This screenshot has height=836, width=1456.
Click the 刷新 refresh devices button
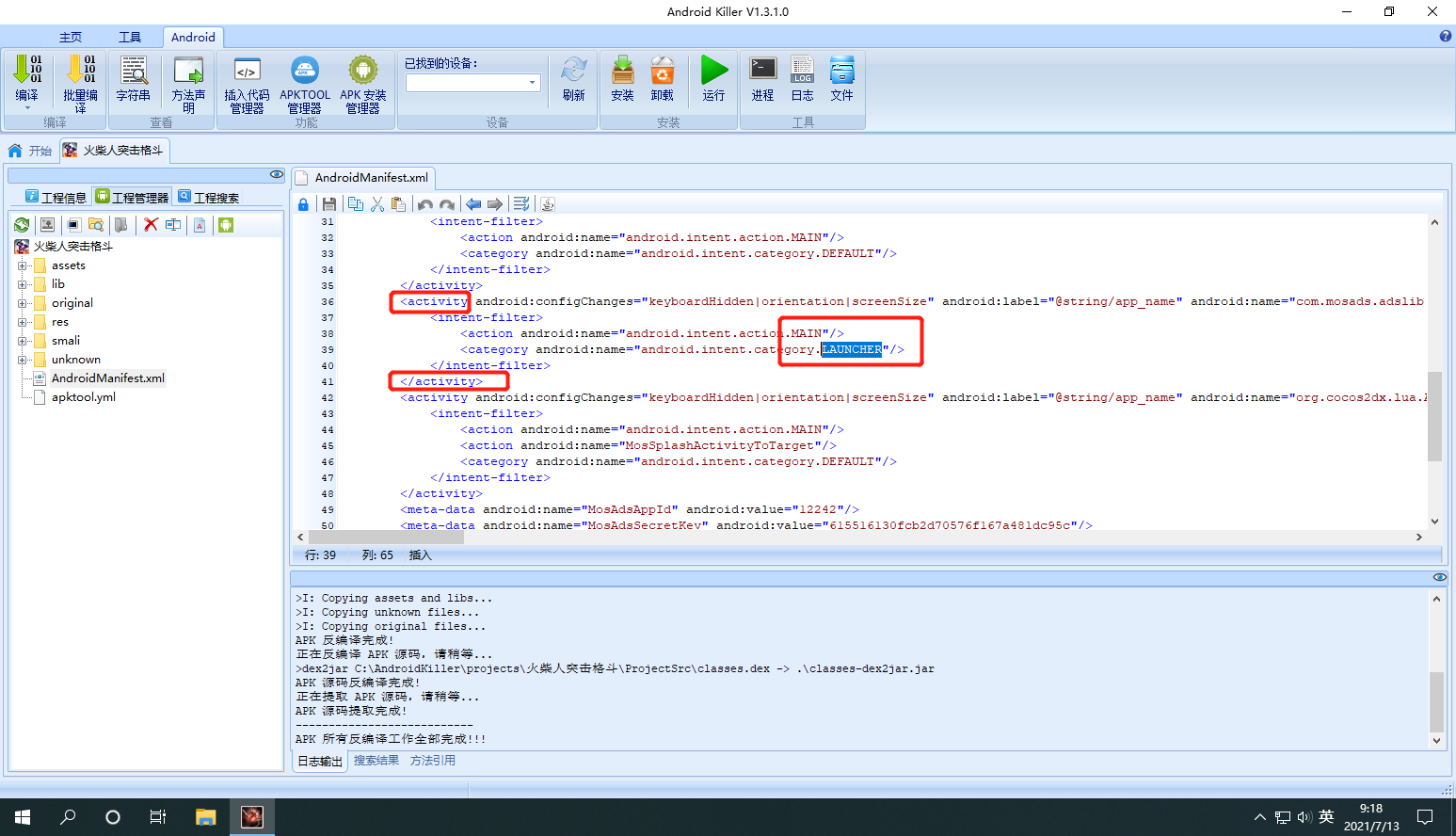point(574,79)
